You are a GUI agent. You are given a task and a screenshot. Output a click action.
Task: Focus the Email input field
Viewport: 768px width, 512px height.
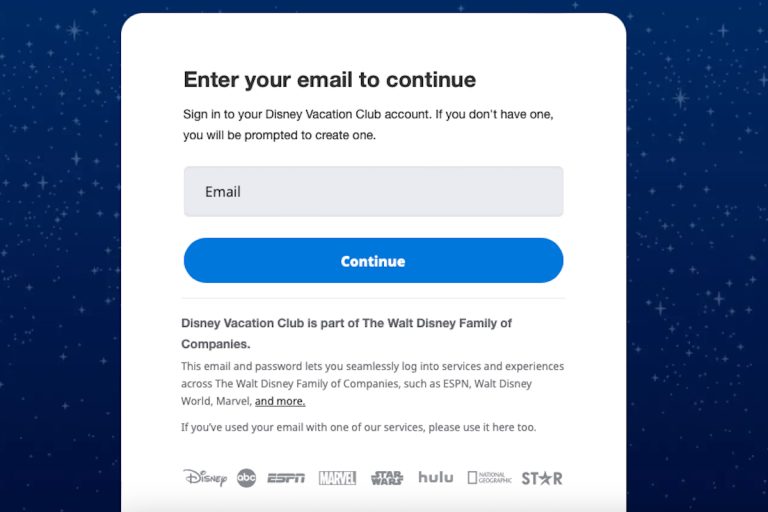click(373, 191)
